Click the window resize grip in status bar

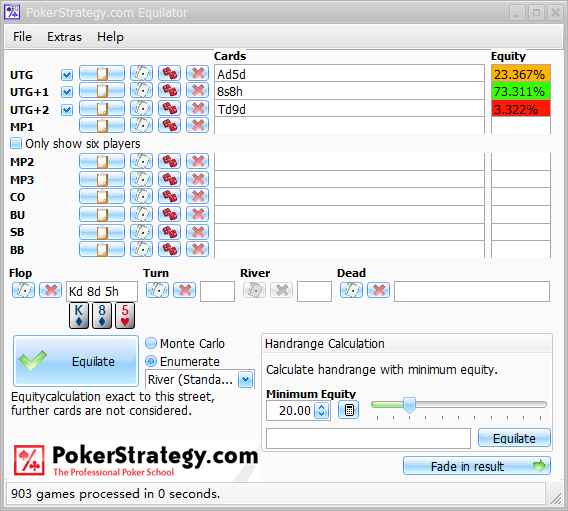(x=555, y=499)
